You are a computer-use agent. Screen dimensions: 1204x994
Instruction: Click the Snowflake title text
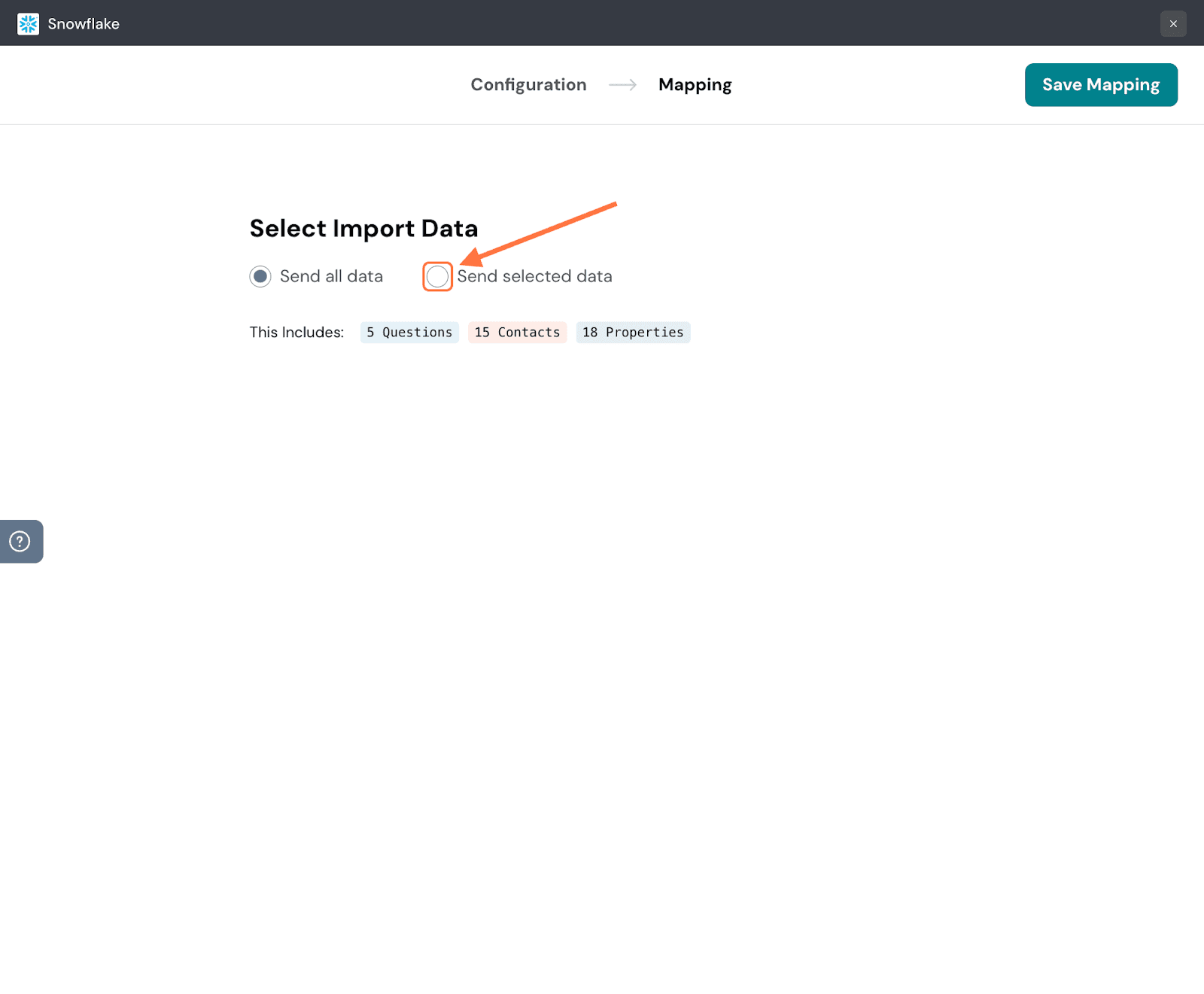pyautogui.click(x=84, y=24)
